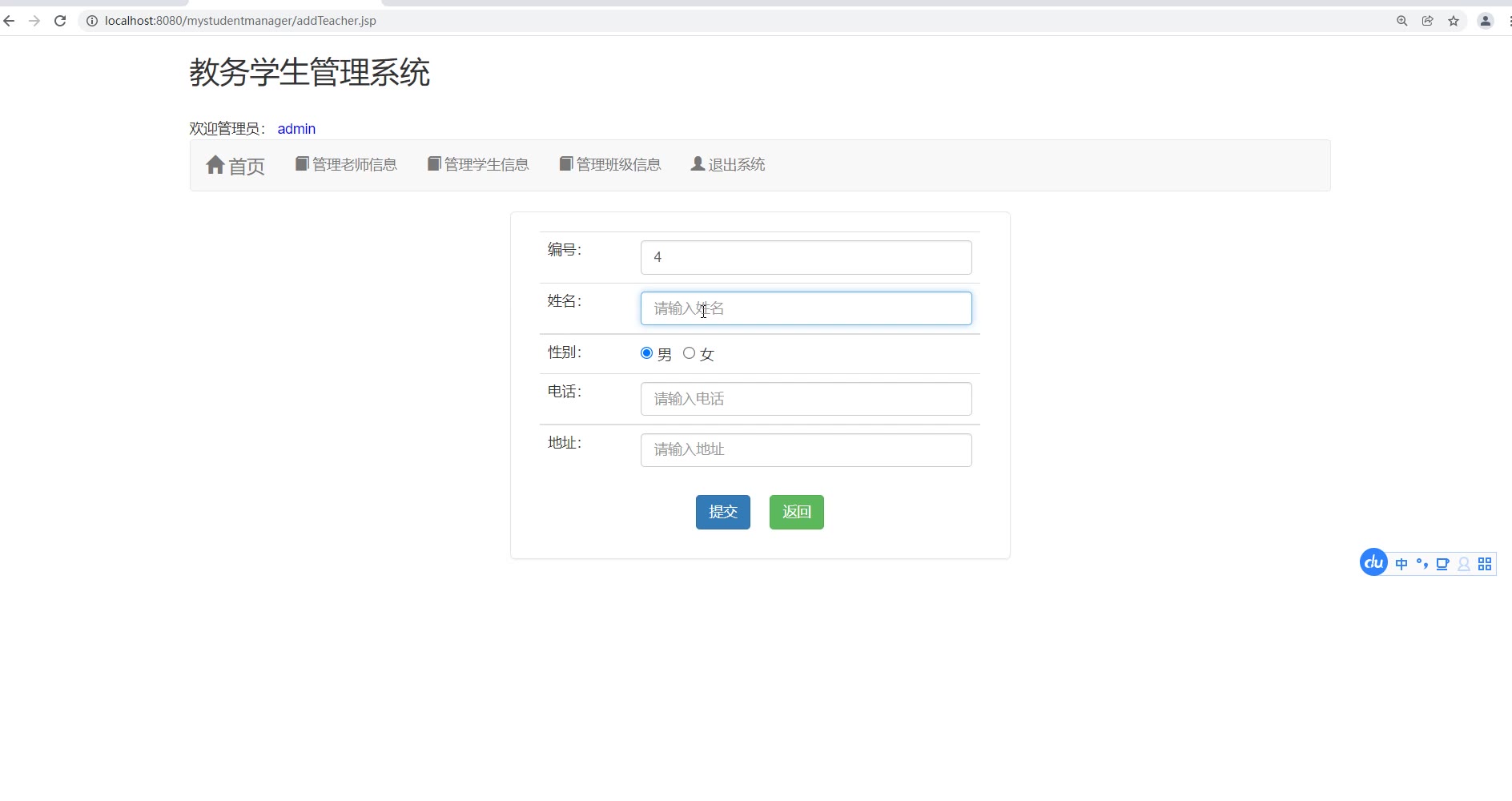Viewport: 1512px width, 801px height.
Task: Bookmark this page with star icon
Action: tap(1454, 21)
